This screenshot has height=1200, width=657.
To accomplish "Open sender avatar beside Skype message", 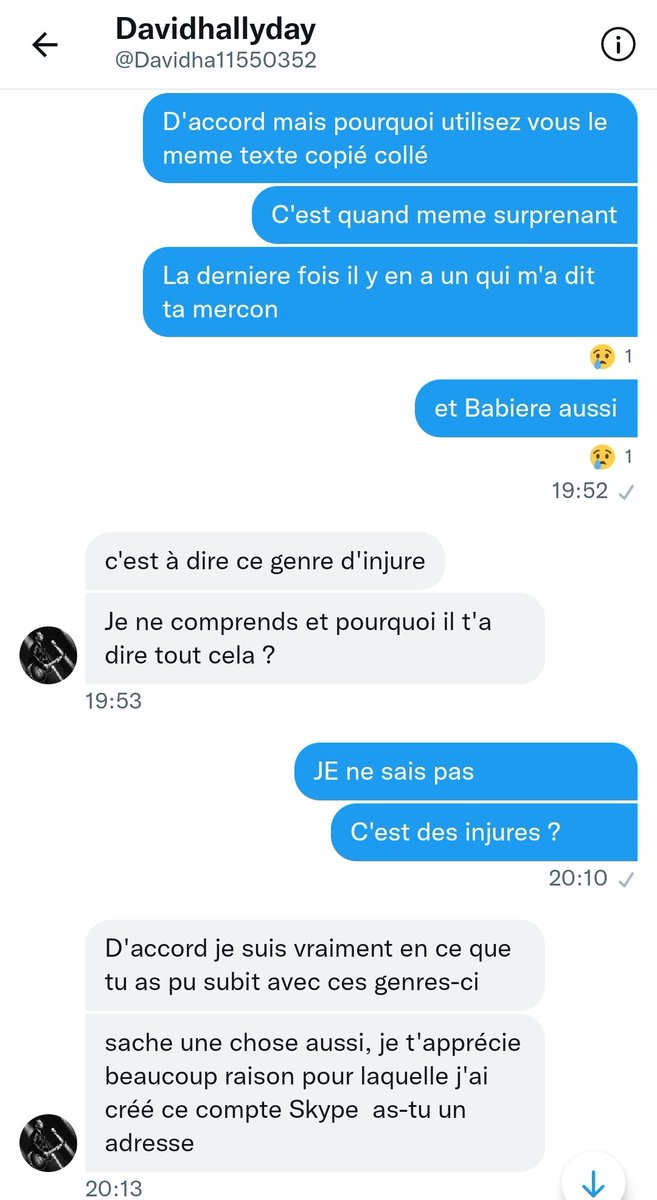I will pyautogui.click(x=48, y=1142).
